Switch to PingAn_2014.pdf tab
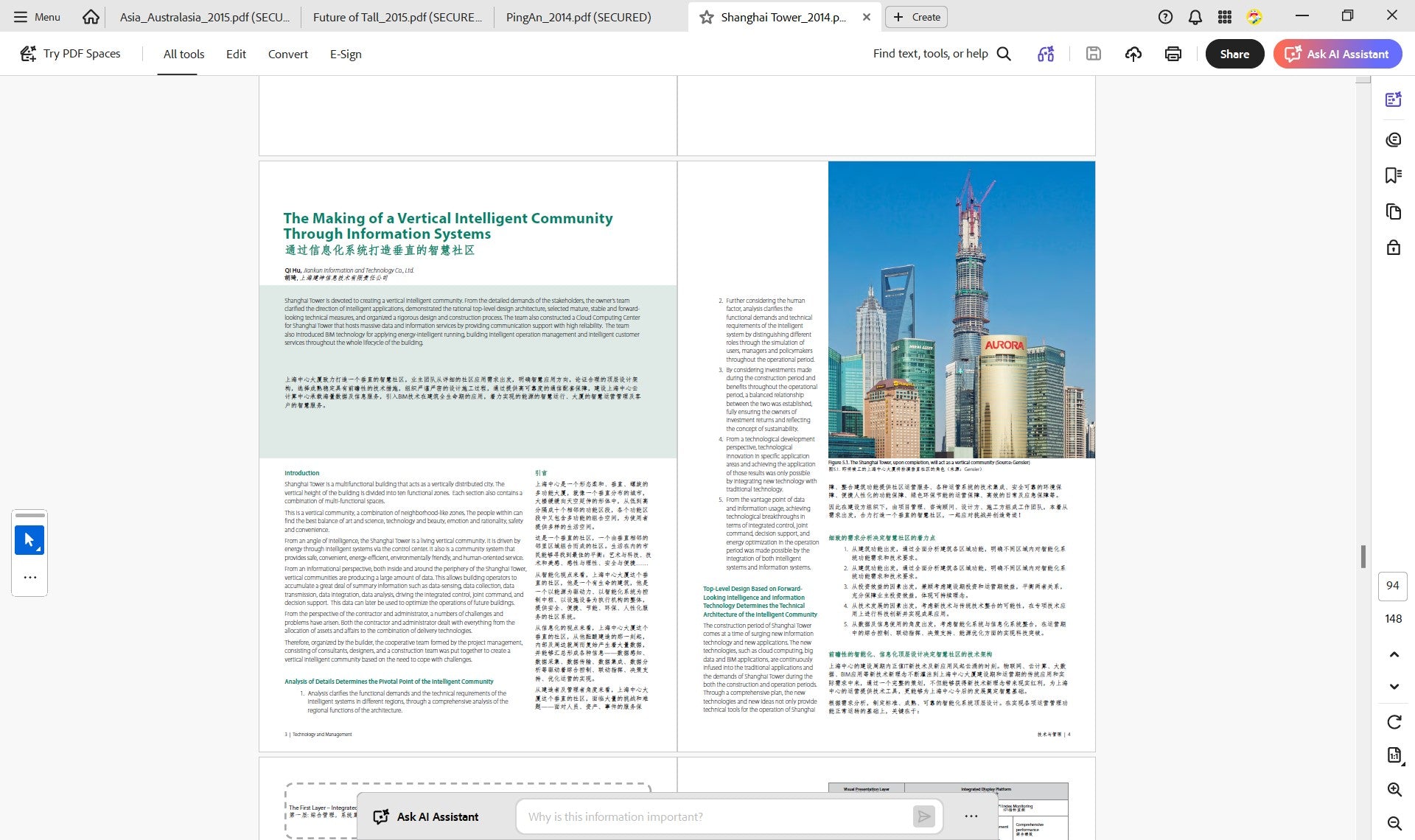The image size is (1415, 840). pyautogui.click(x=579, y=16)
